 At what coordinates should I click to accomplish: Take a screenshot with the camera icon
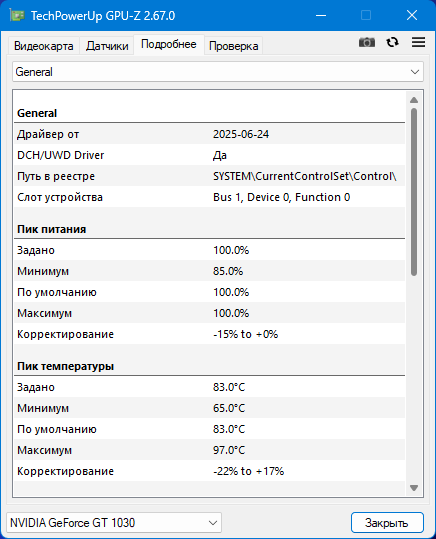(x=367, y=42)
